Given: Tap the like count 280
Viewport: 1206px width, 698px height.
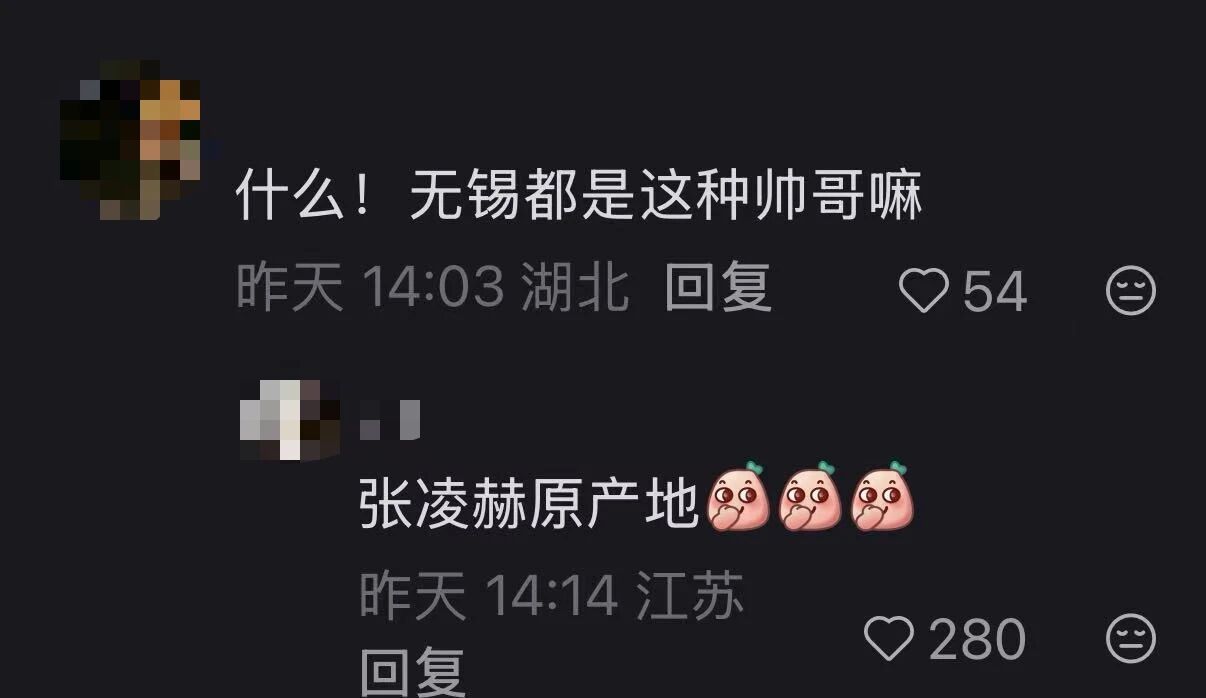Looking at the screenshot, I should pyautogui.click(x=977, y=639).
